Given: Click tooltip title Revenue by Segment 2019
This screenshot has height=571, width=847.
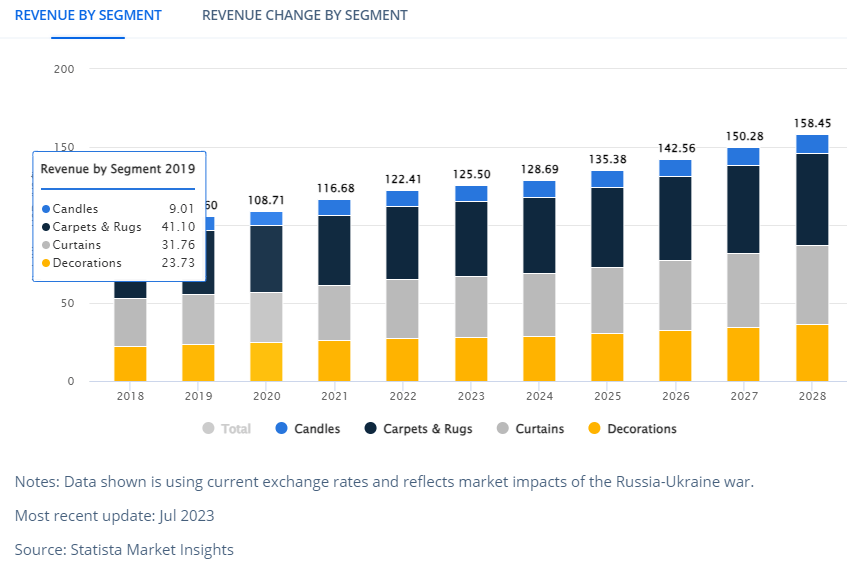Looking at the screenshot, I should [x=118, y=169].
